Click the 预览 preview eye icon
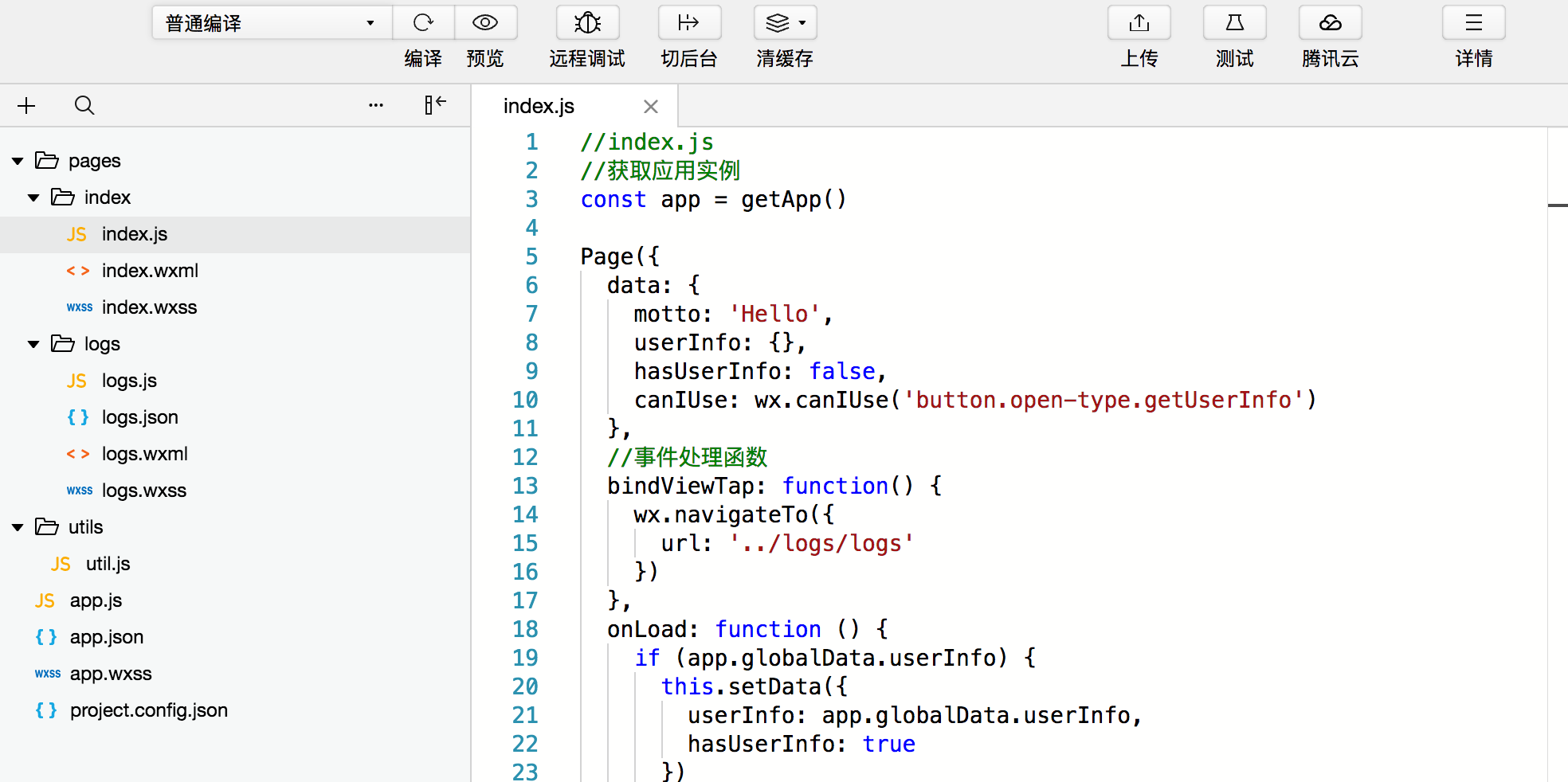Viewport: 1568px width, 782px height. coord(485,23)
